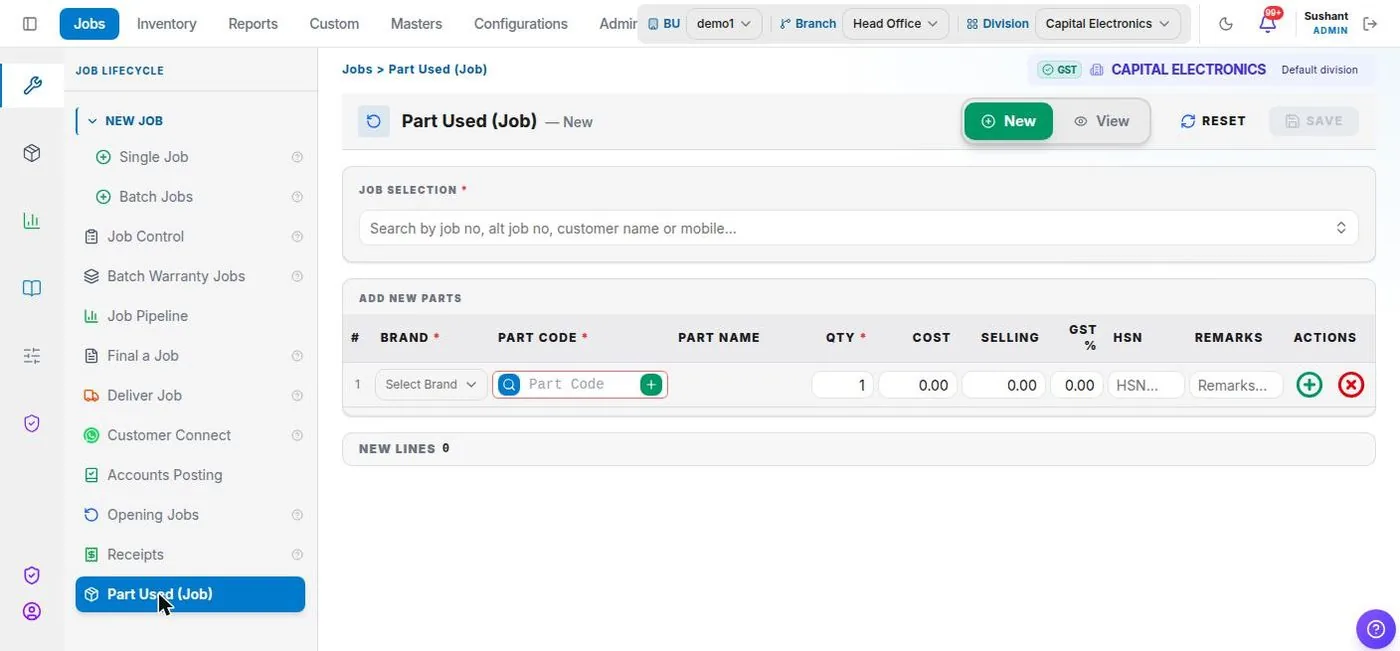
Task: Switch to New mode toggle
Action: coord(1008,121)
